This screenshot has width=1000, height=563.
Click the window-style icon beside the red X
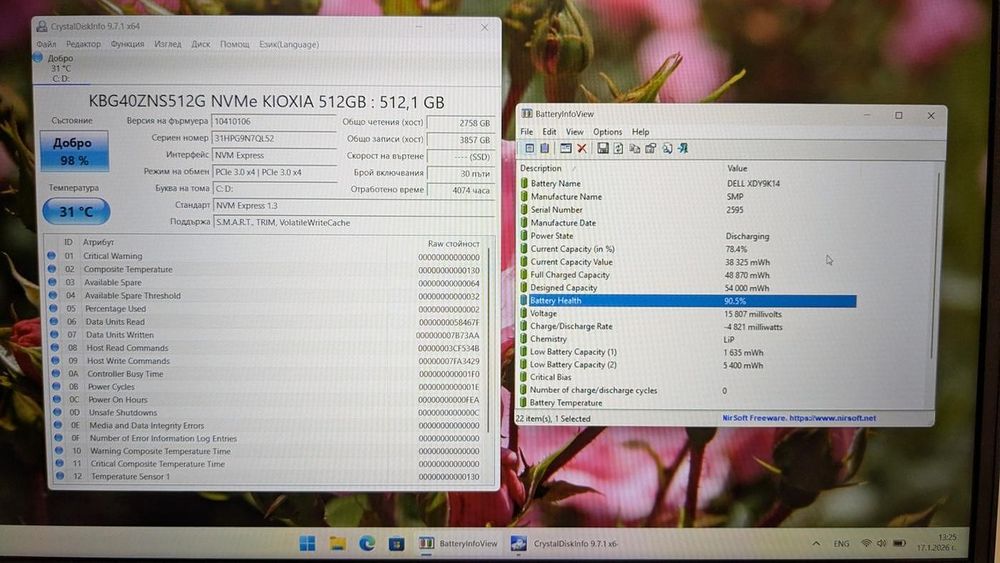(x=566, y=149)
